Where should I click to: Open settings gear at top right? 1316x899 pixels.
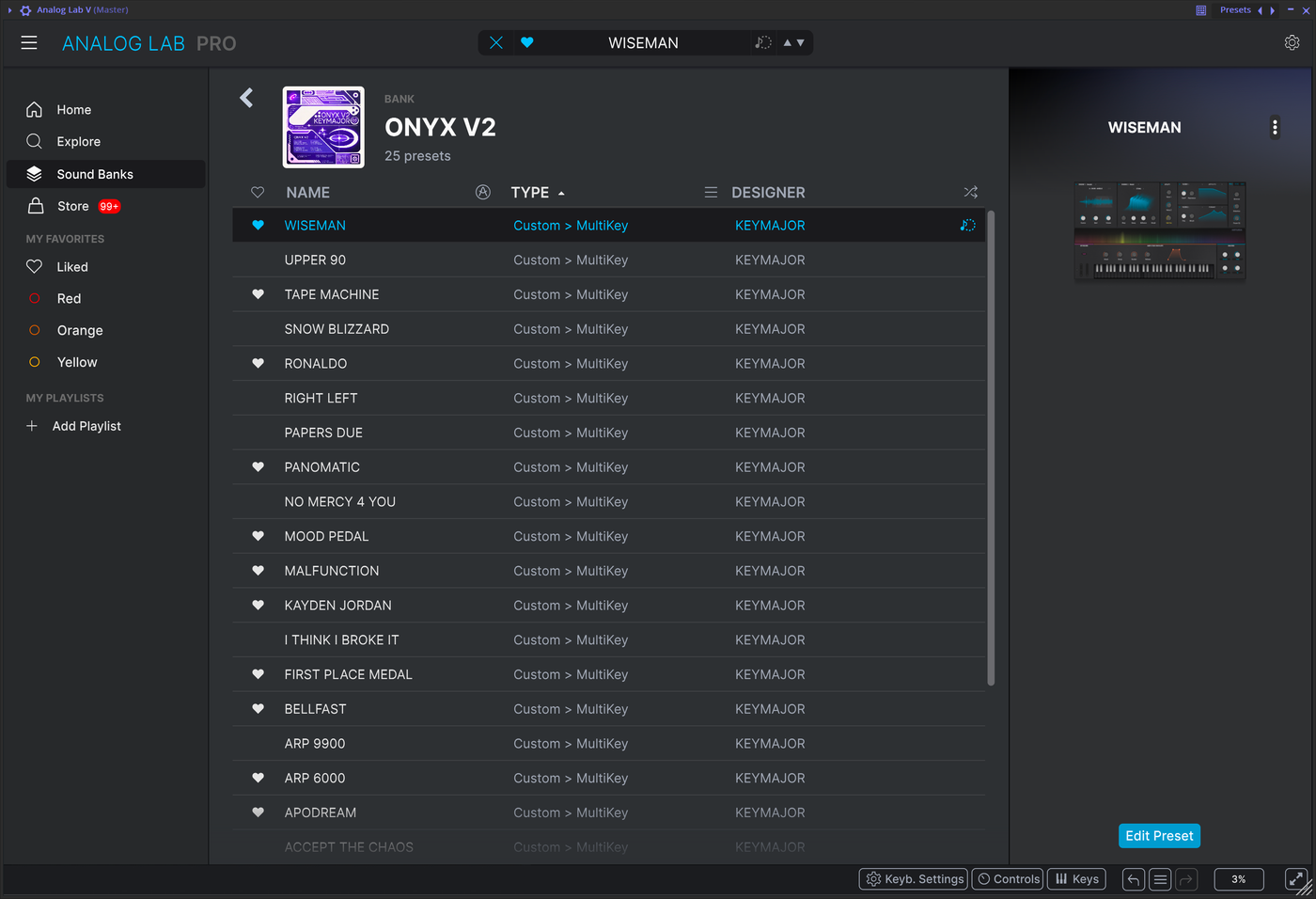click(x=1292, y=42)
